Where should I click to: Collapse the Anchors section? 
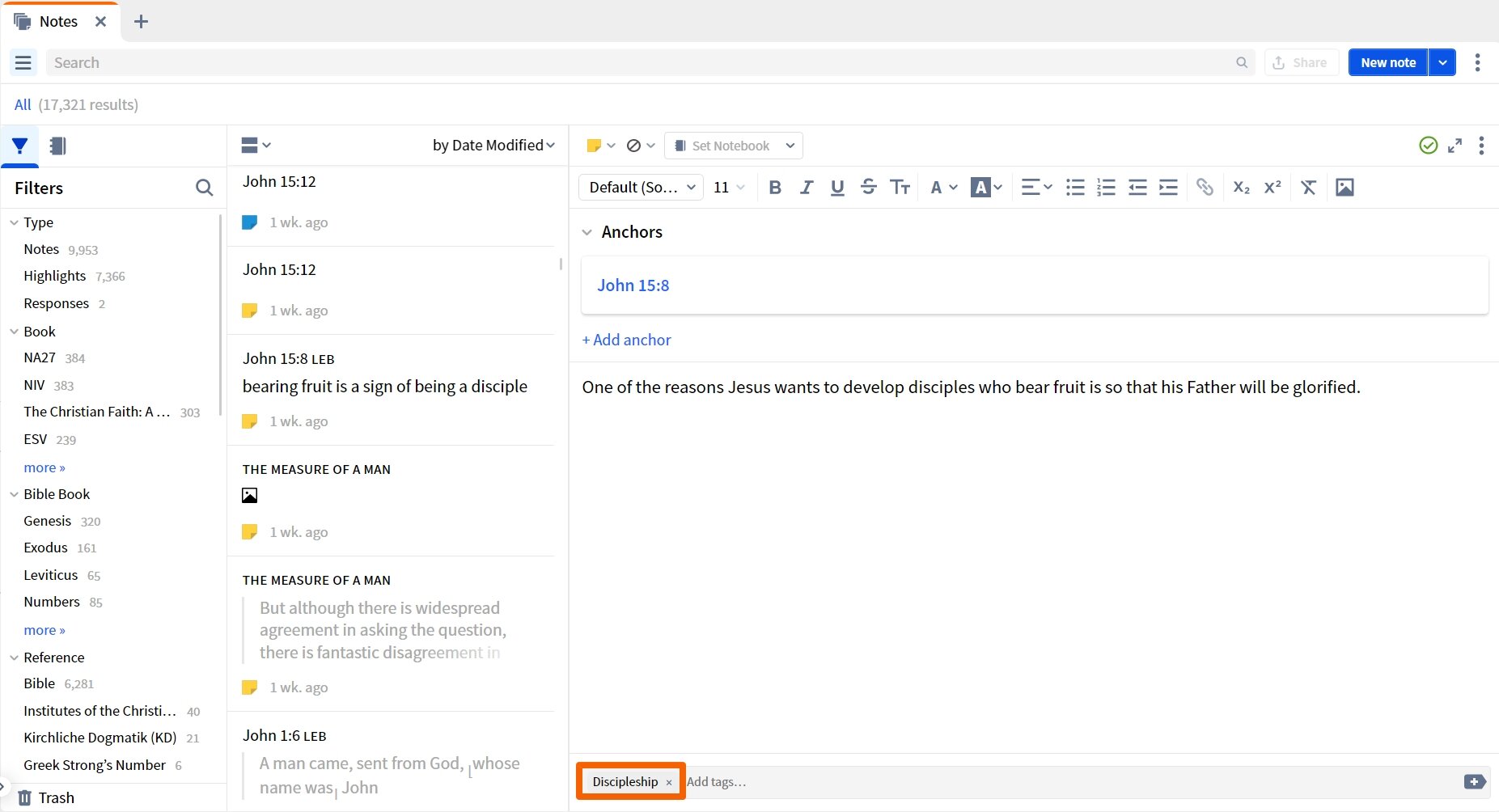tap(587, 232)
